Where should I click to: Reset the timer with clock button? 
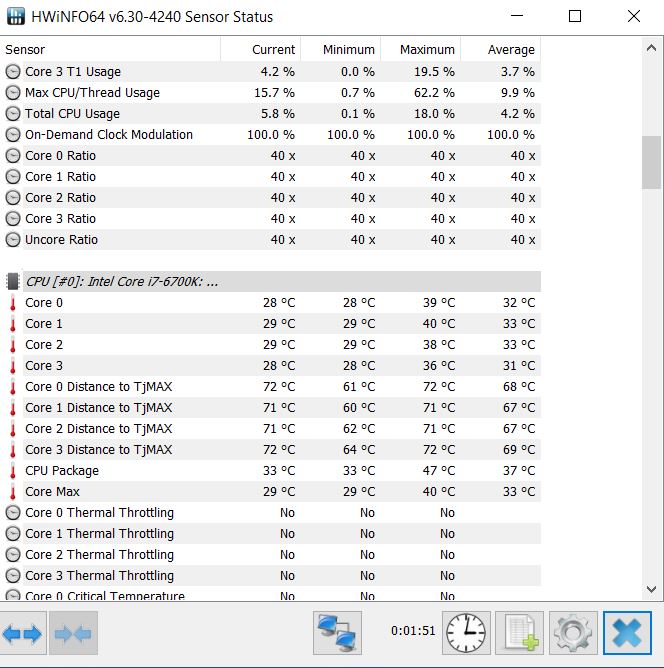pyautogui.click(x=466, y=633)
